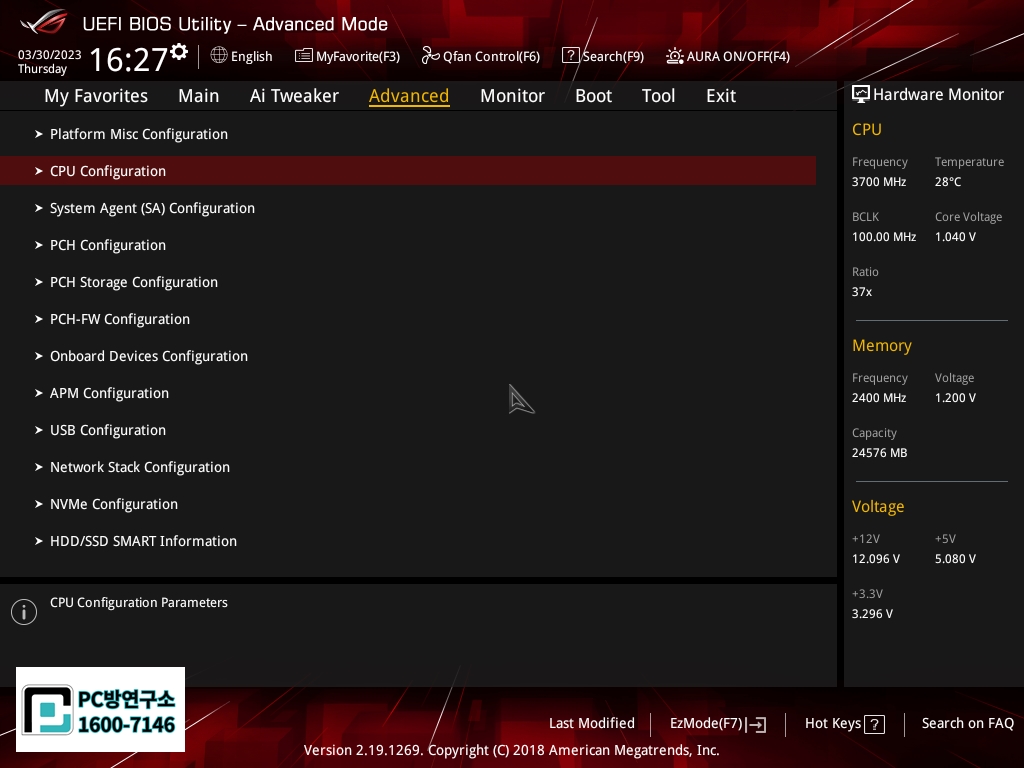This screenshot has height=768, width=1024.
Task: Open the Tool tab
Action: click(x=658, y=96)
